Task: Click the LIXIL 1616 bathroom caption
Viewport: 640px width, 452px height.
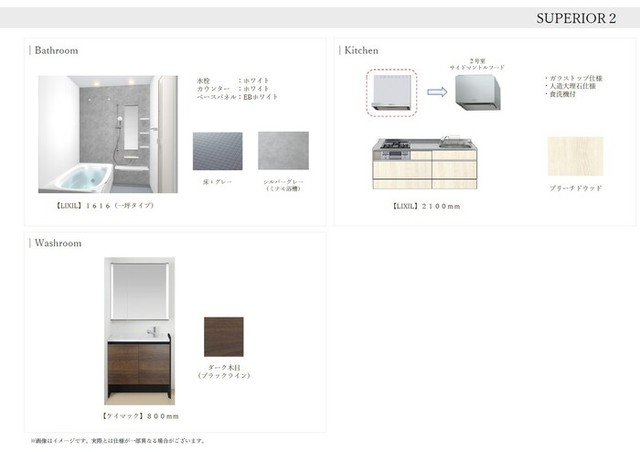Action: coord(104,205)
